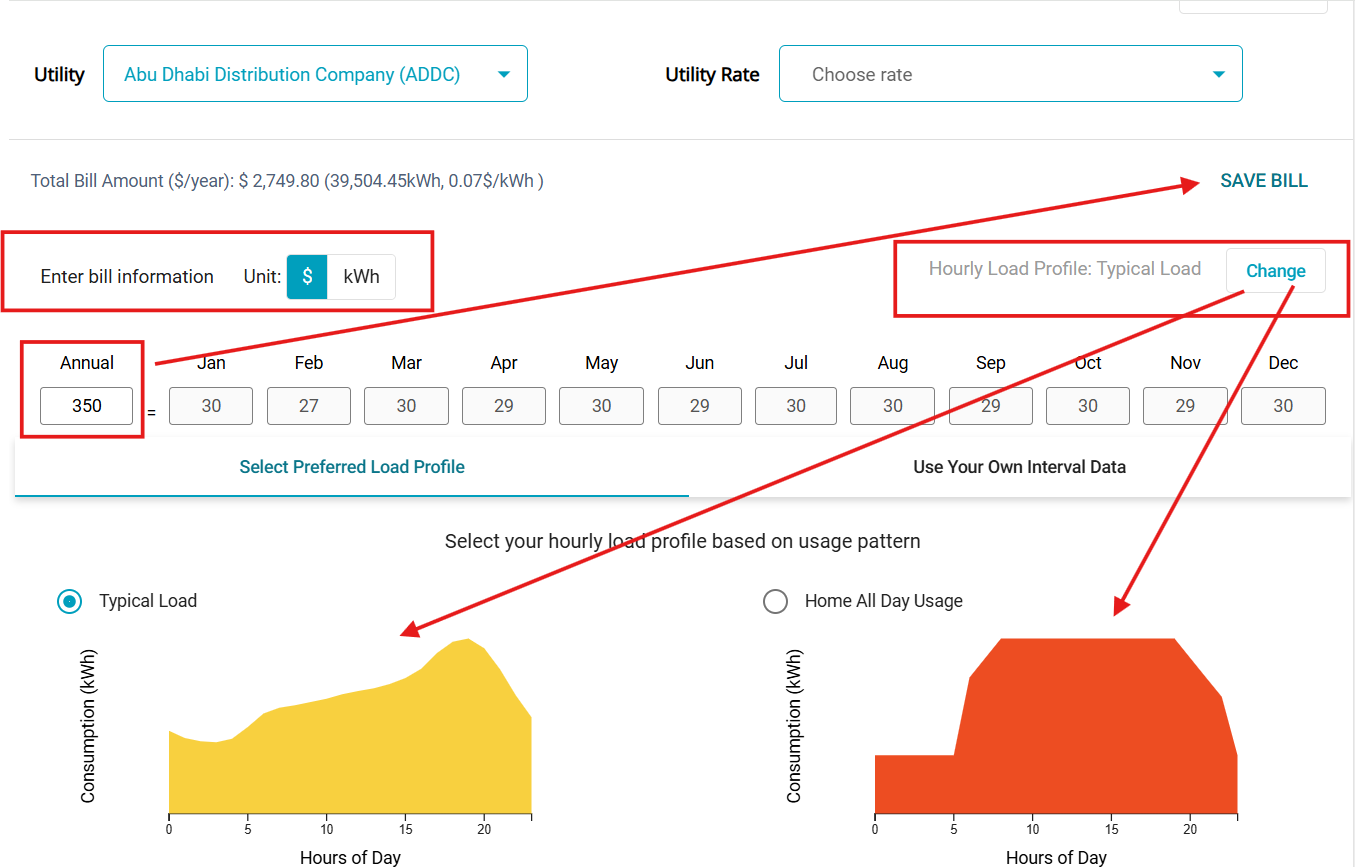Switch to Use Your Own Interval Data tab
This screenshot has width=1355, height=867.
(x=1019, y=467)
